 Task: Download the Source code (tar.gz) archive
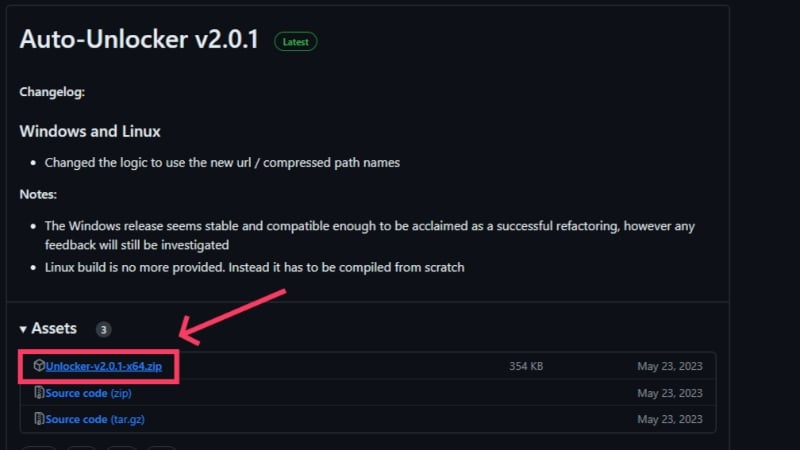click(95, 419)
